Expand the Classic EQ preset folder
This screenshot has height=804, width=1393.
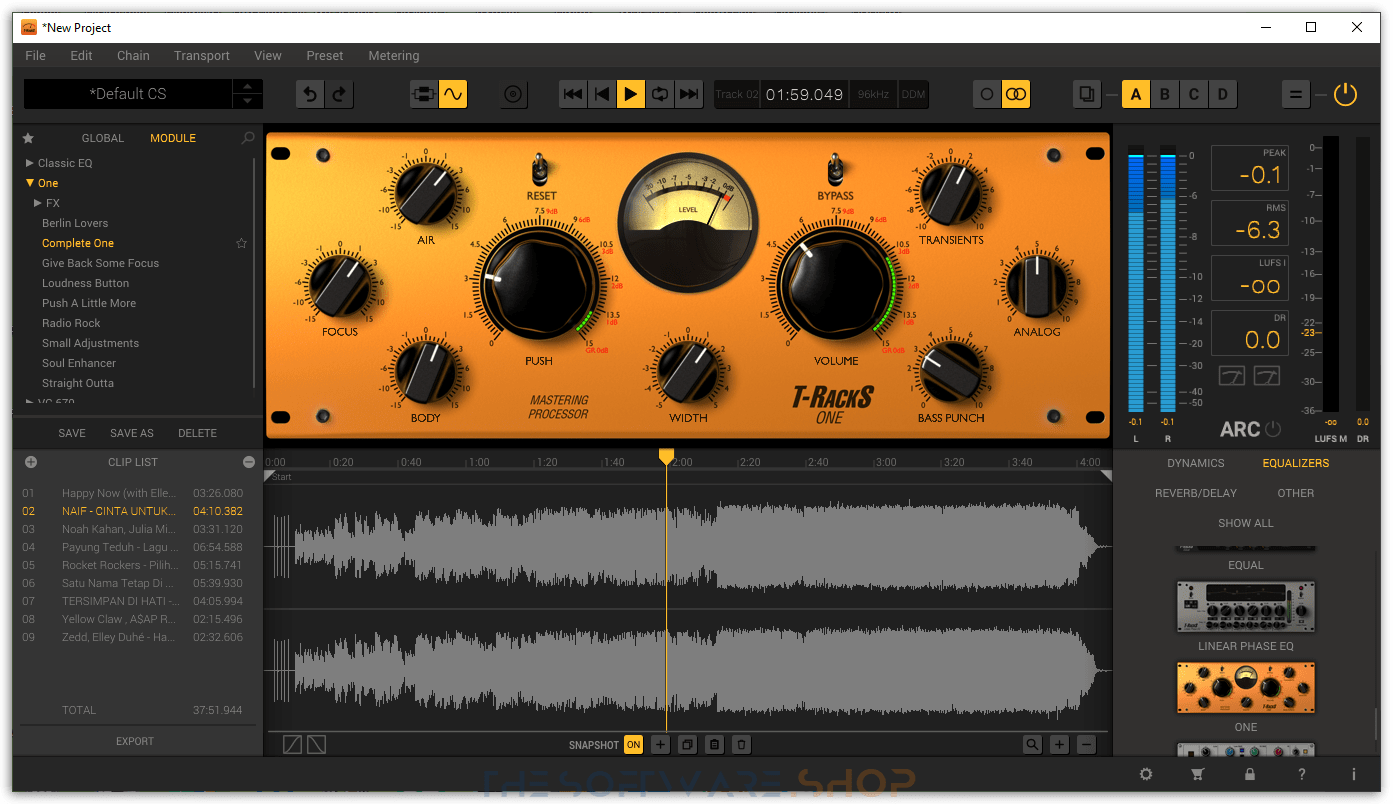pos(30,163)
